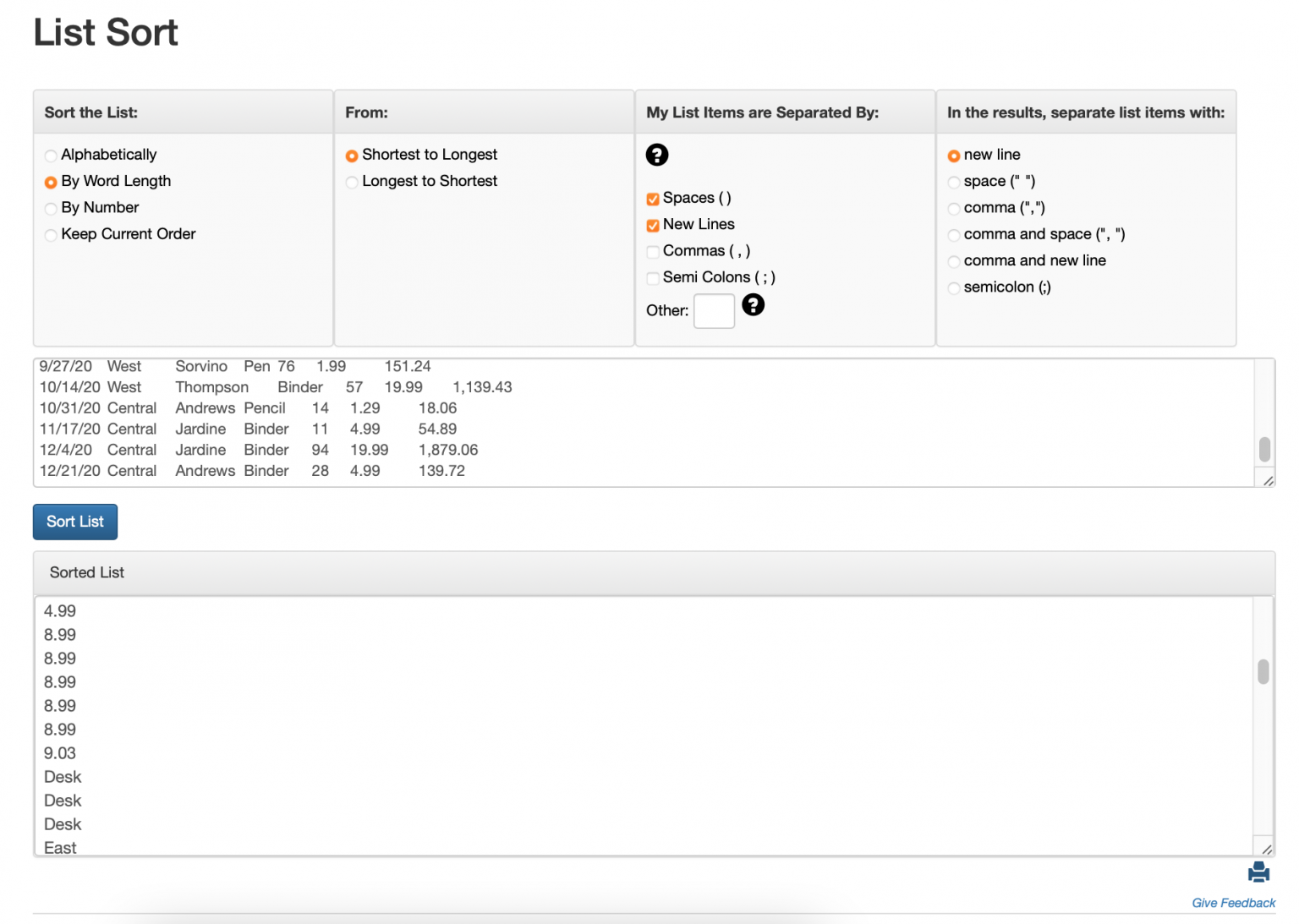
Task: Uncheck the Spaces separator checkbox
Action: click(x=653, y=199)
